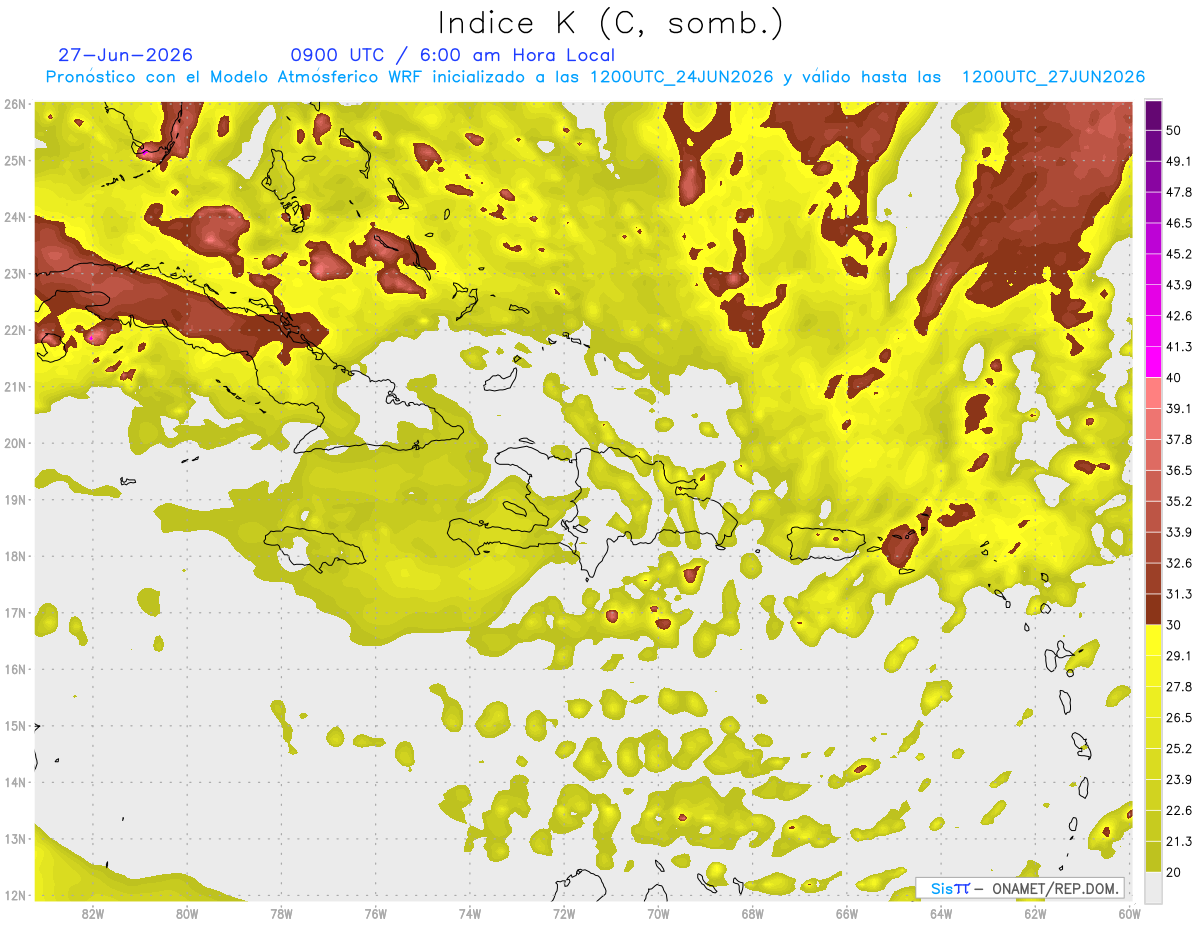Click the colorbar value "46.5"

(1178, 223)
